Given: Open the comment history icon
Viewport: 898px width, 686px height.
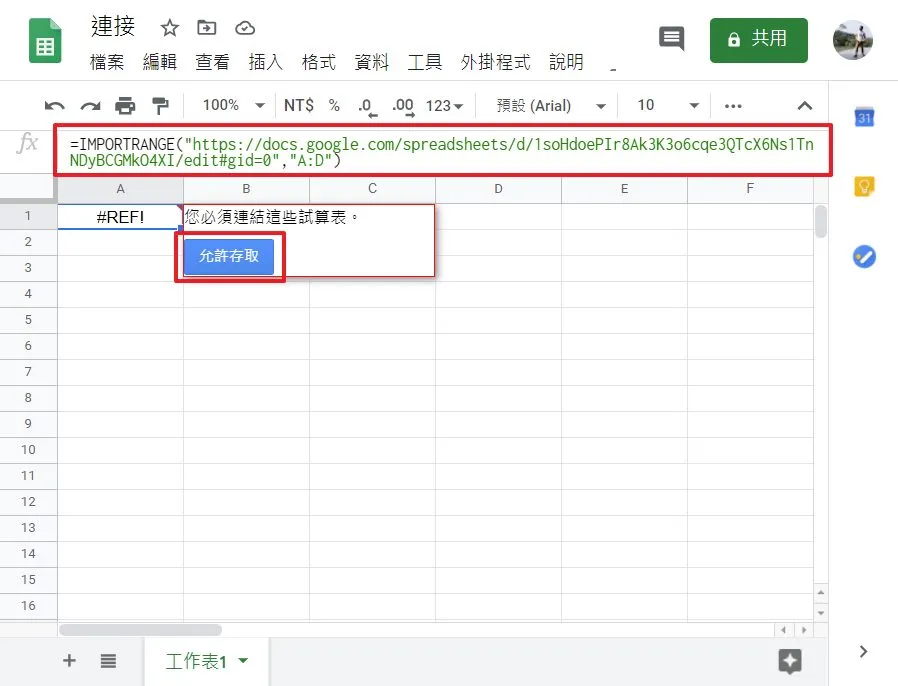Looking at the screenshot, I should coord(672,39).
